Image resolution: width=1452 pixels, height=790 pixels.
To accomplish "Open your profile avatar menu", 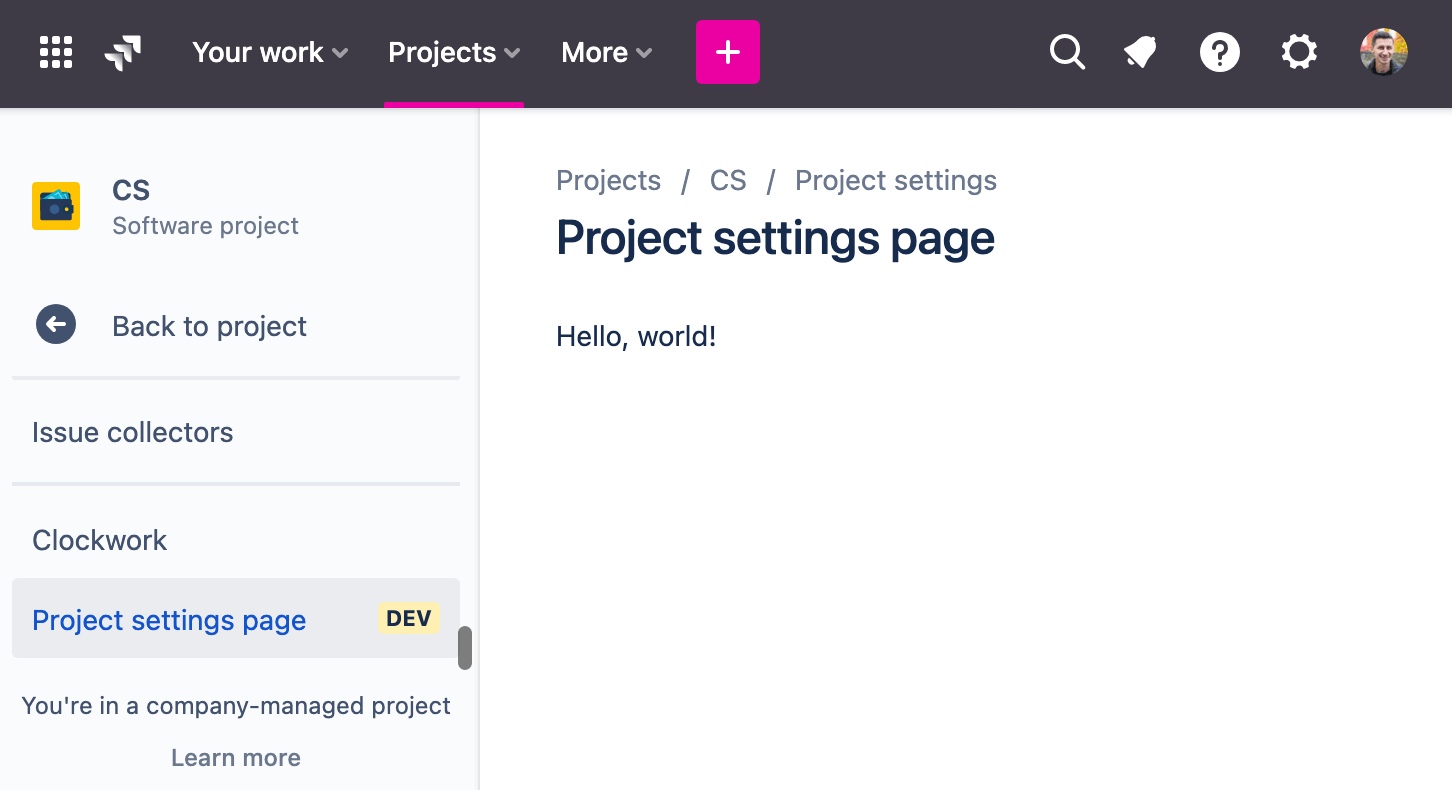I will click(x=1384, y=52).
